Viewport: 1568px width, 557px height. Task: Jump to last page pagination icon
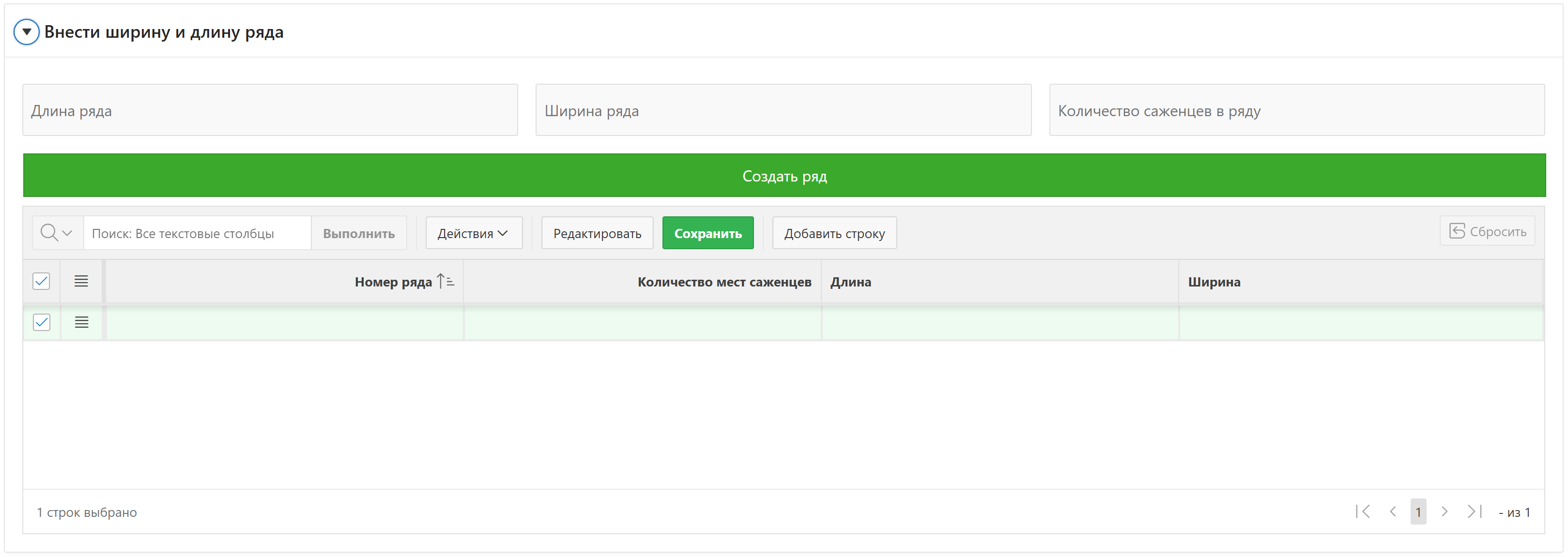pyautogui.click(x=1474, y=512)
